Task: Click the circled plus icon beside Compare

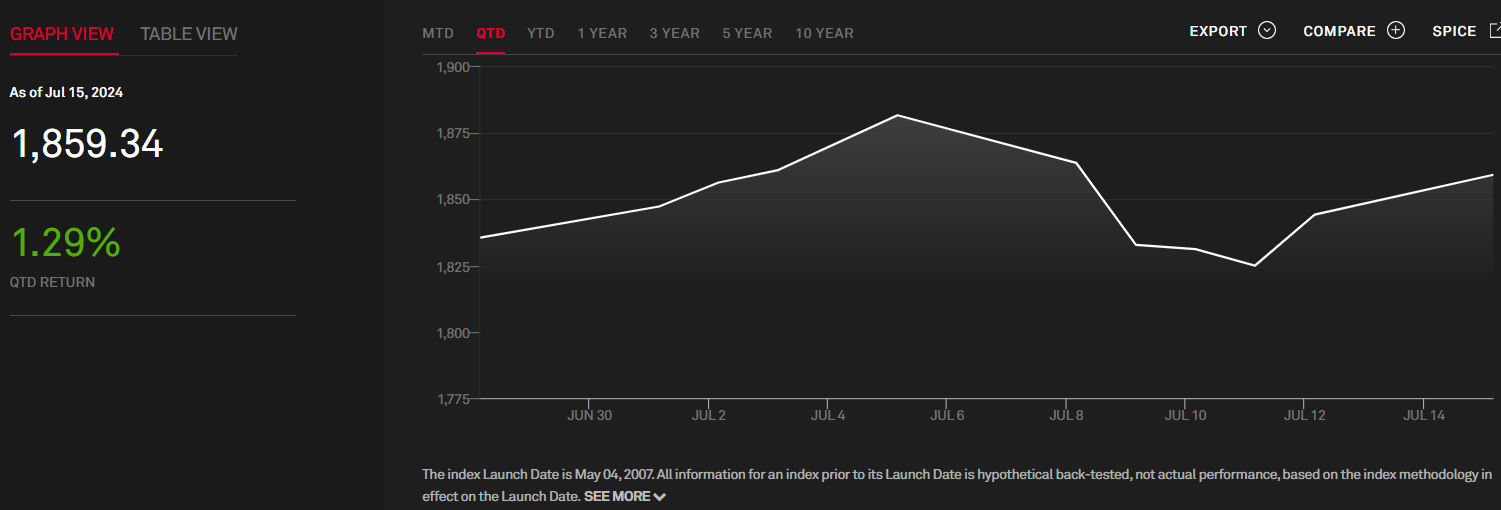Action: click(1396, 31)
